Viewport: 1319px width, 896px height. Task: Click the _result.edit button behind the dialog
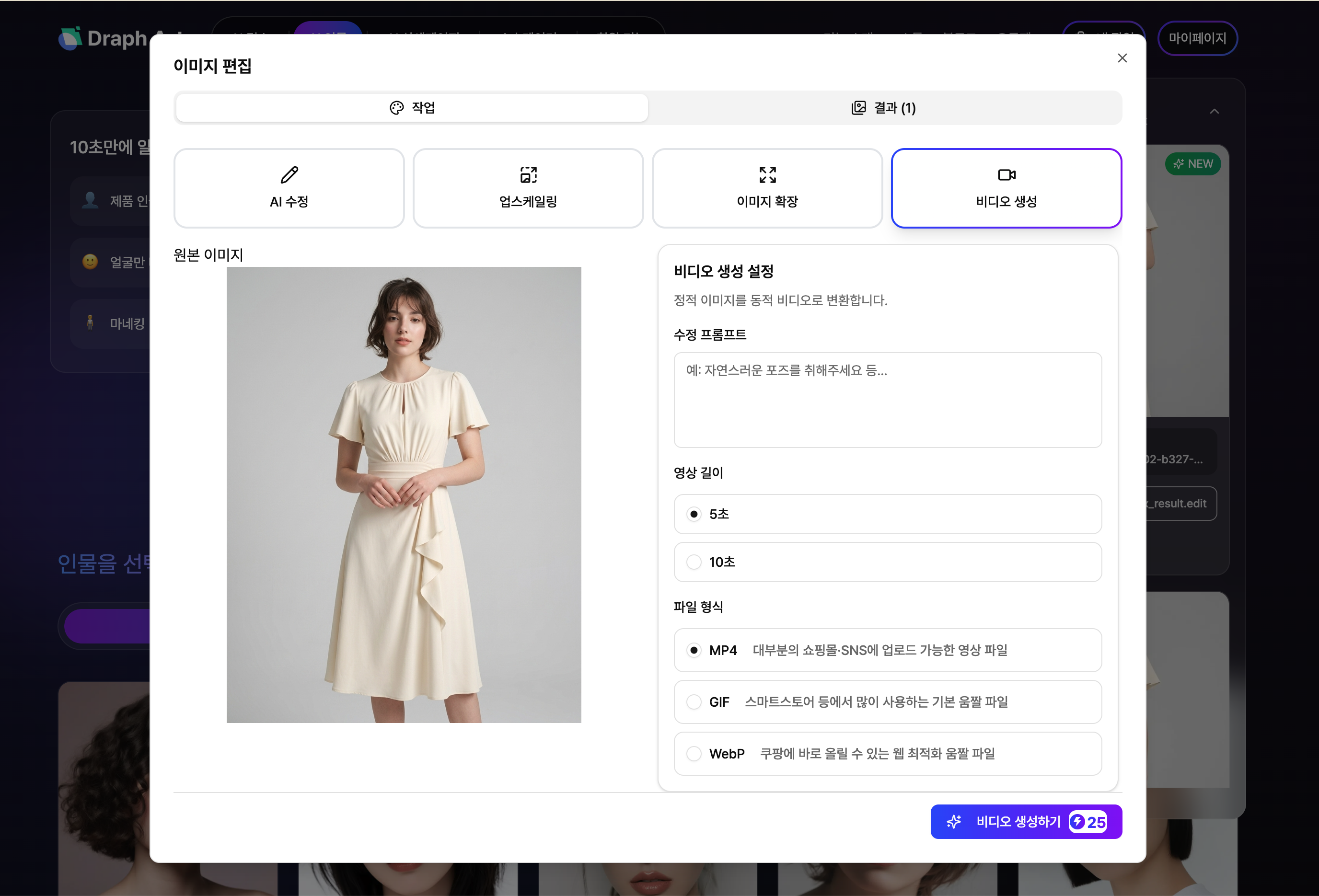1181,503
